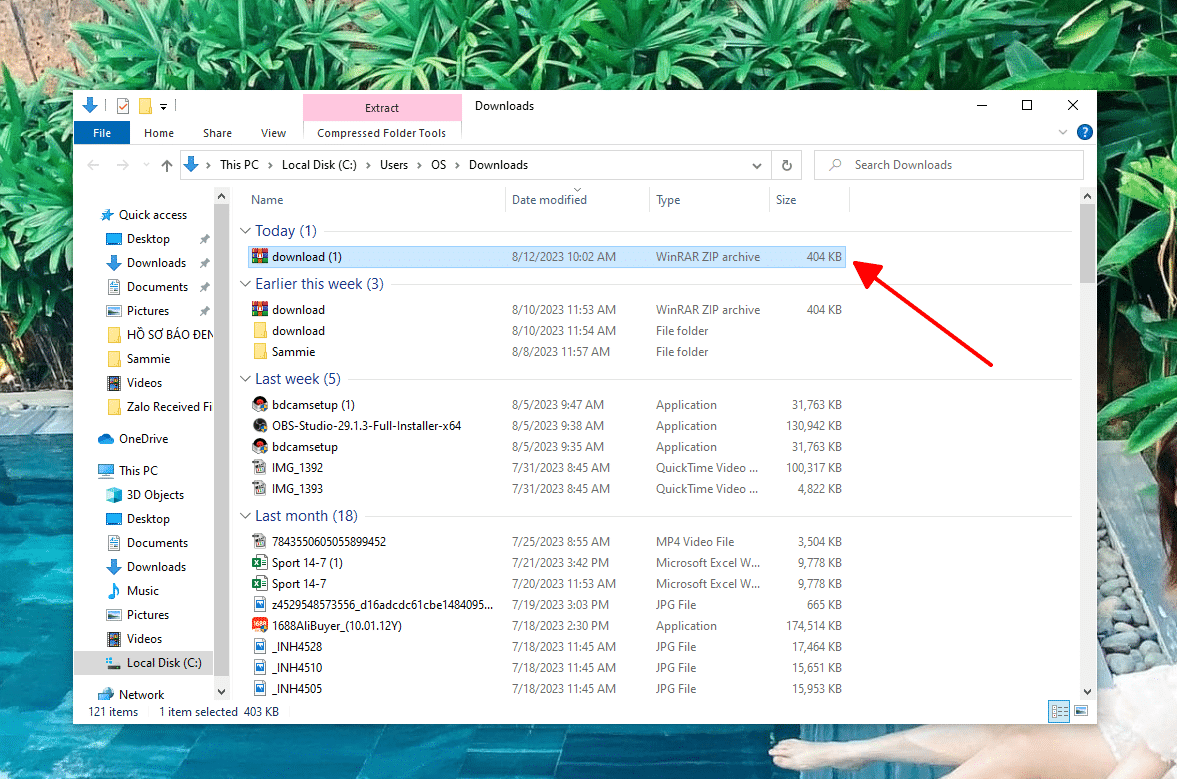Switch to large thumbnails view
1177x779 pixels.
tap(1081, 712)
